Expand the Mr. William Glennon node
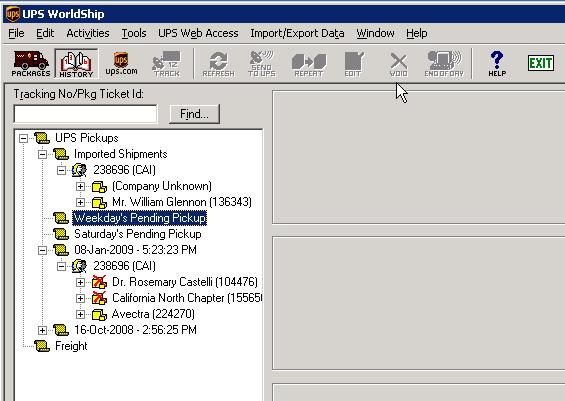 [x=80, y=202]
